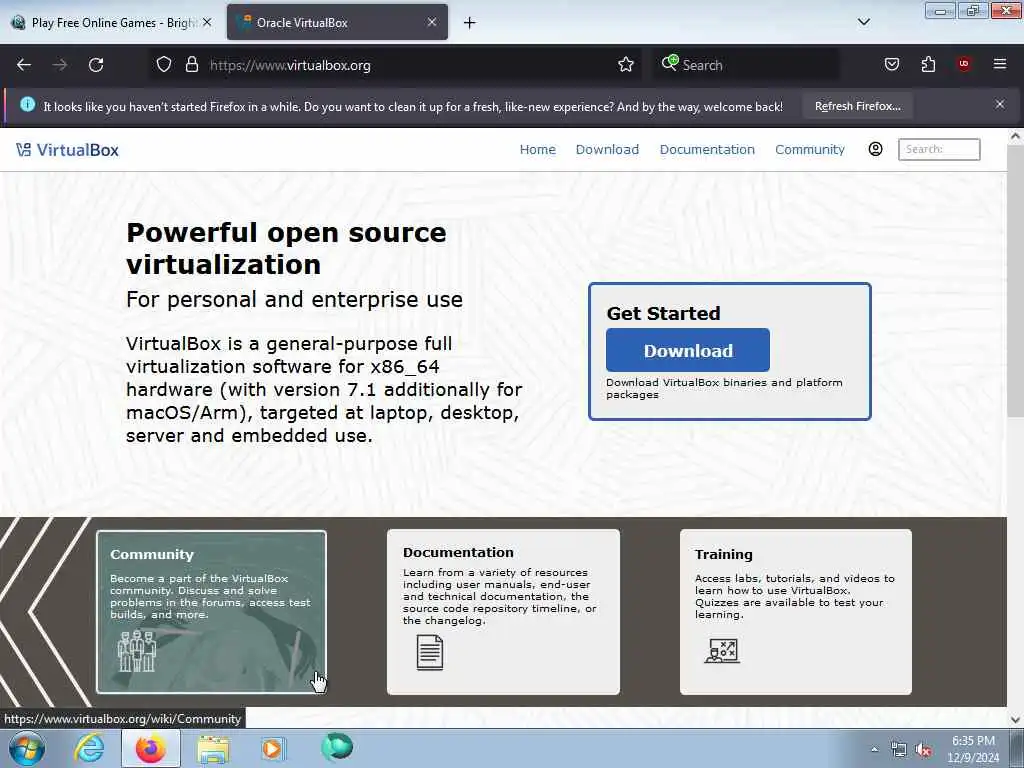
Task: Open a new tab with the plus button
Action: point(470,23)
